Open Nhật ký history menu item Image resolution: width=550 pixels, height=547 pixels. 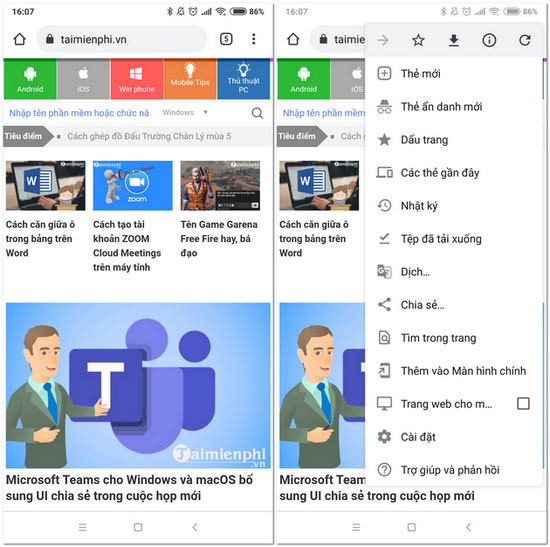[454, 206]
